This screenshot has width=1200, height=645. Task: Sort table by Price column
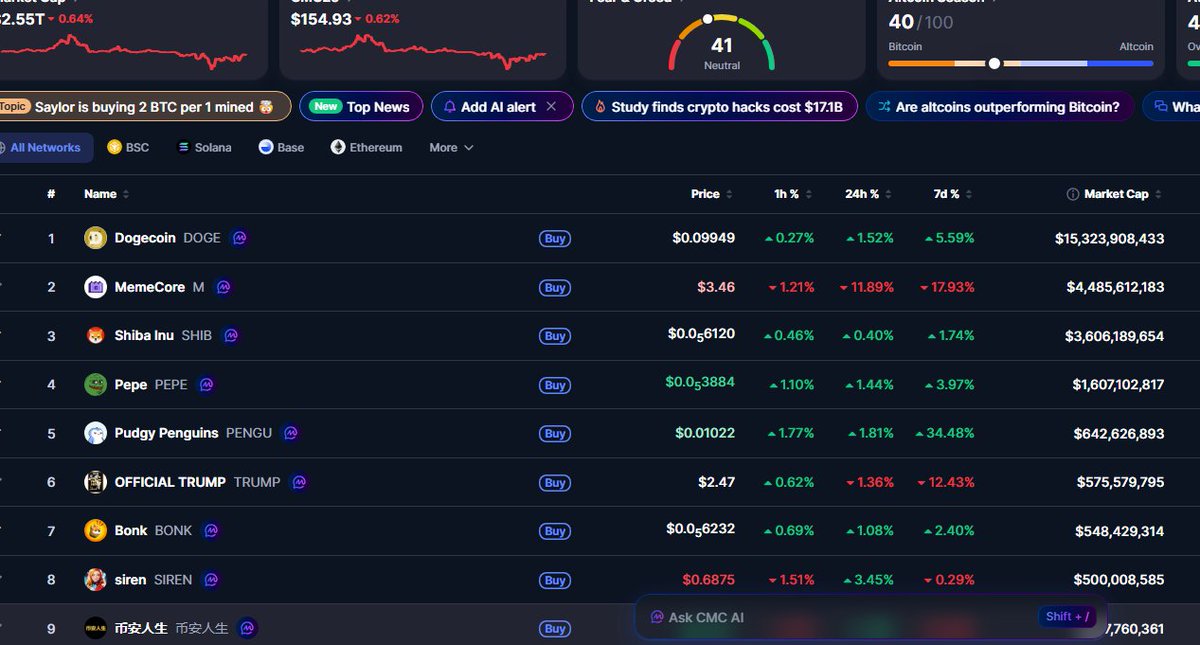tap(712, 194)
